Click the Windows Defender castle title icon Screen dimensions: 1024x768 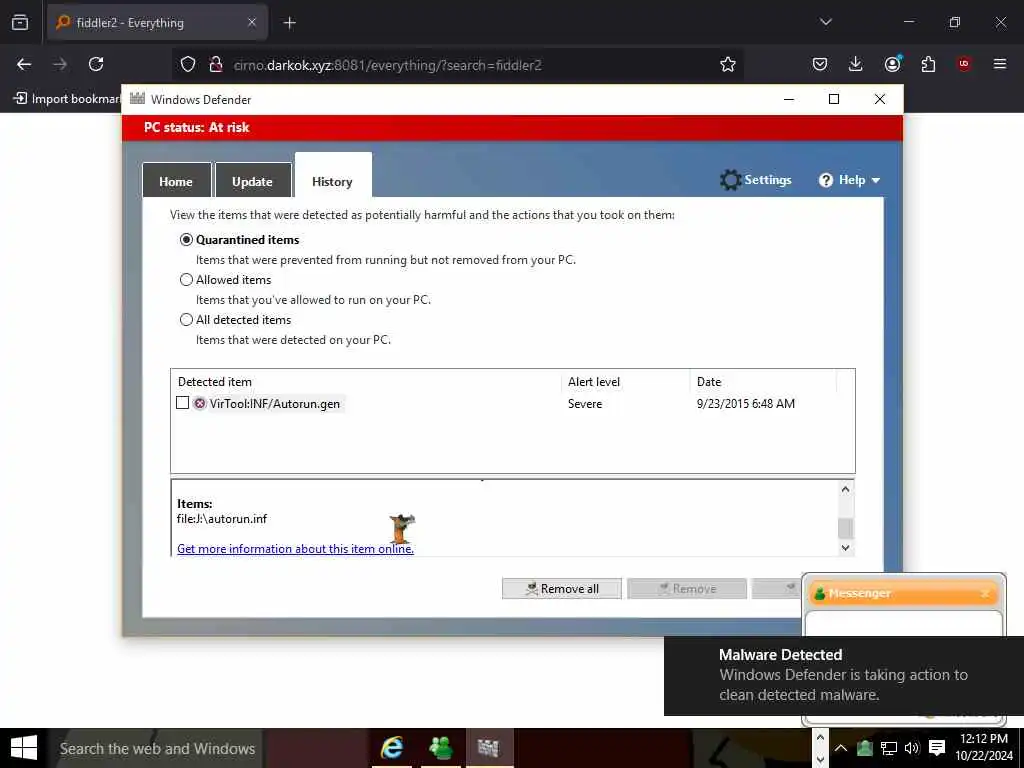click(137, 99)
